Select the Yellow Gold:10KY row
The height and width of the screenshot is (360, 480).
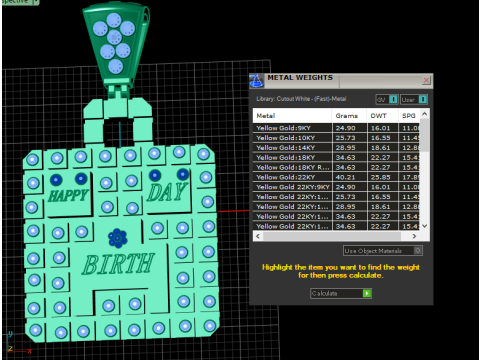(x=336, y=138)
